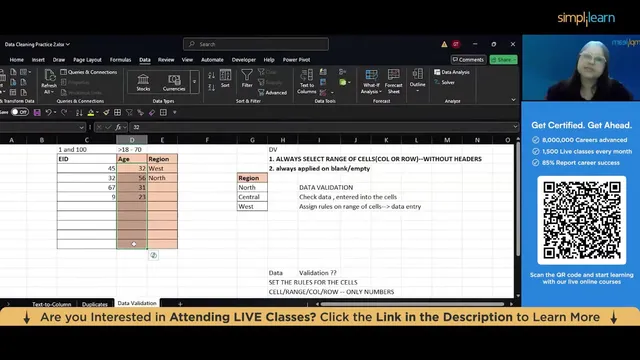Screen dimensions: 640x360
Task: Open the Insert tab
Action: pyautogui.click(x=38, y=60)
